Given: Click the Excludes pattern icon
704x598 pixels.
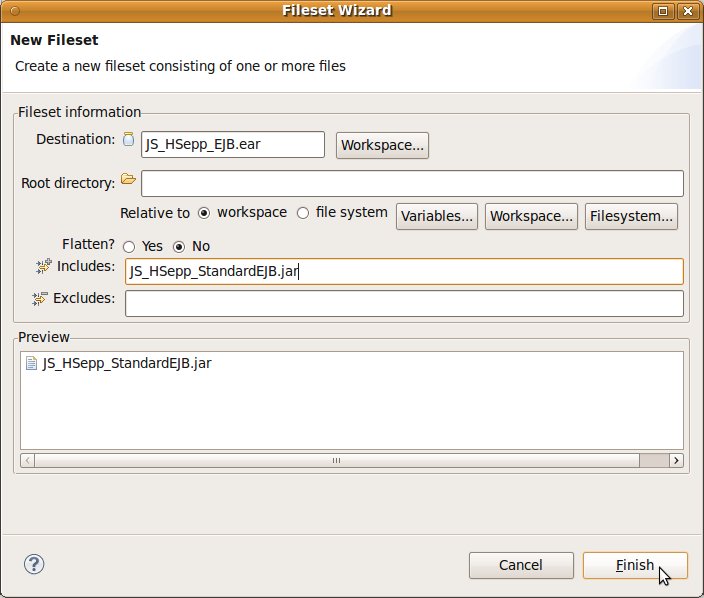Looking at the screenshot, I should (x=42, y=299).
